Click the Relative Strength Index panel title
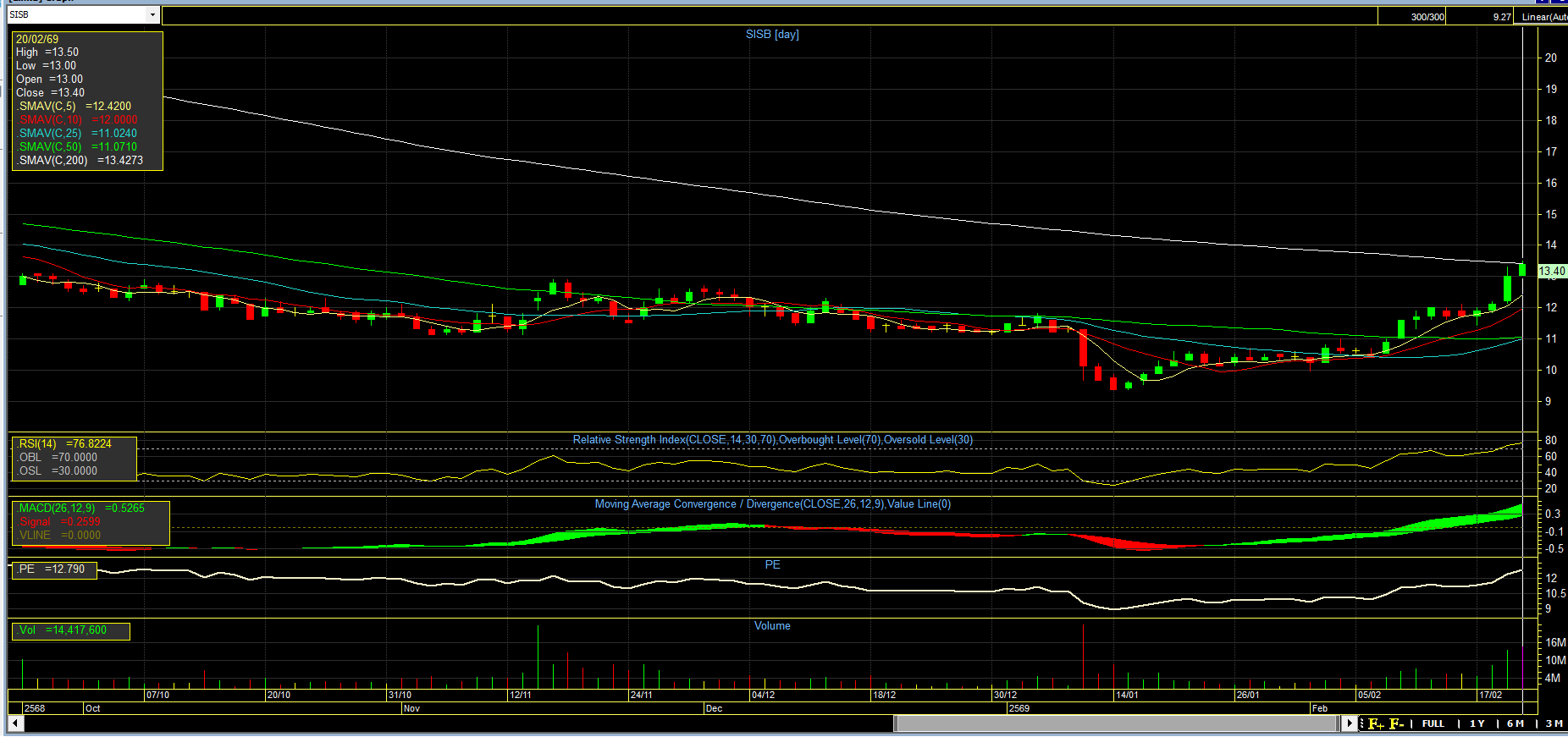1568x737 pixels. pos(772,439)
